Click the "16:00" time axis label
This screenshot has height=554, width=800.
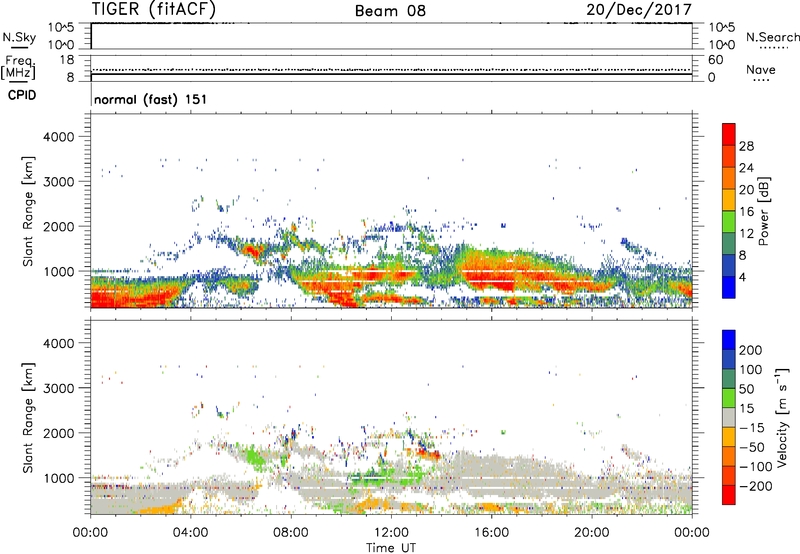pos(491,533)
